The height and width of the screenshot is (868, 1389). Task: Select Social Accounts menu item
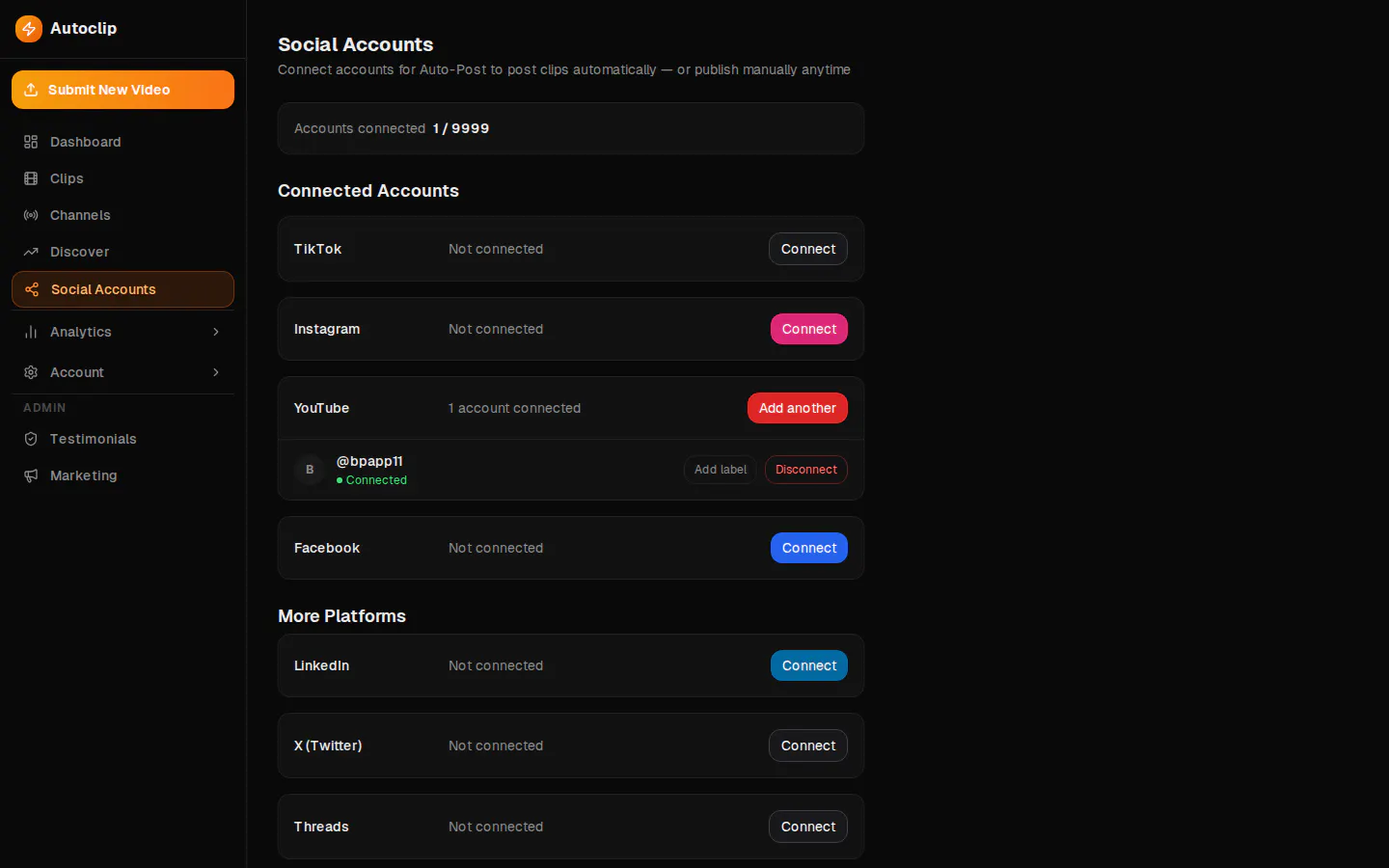[123, 289]
